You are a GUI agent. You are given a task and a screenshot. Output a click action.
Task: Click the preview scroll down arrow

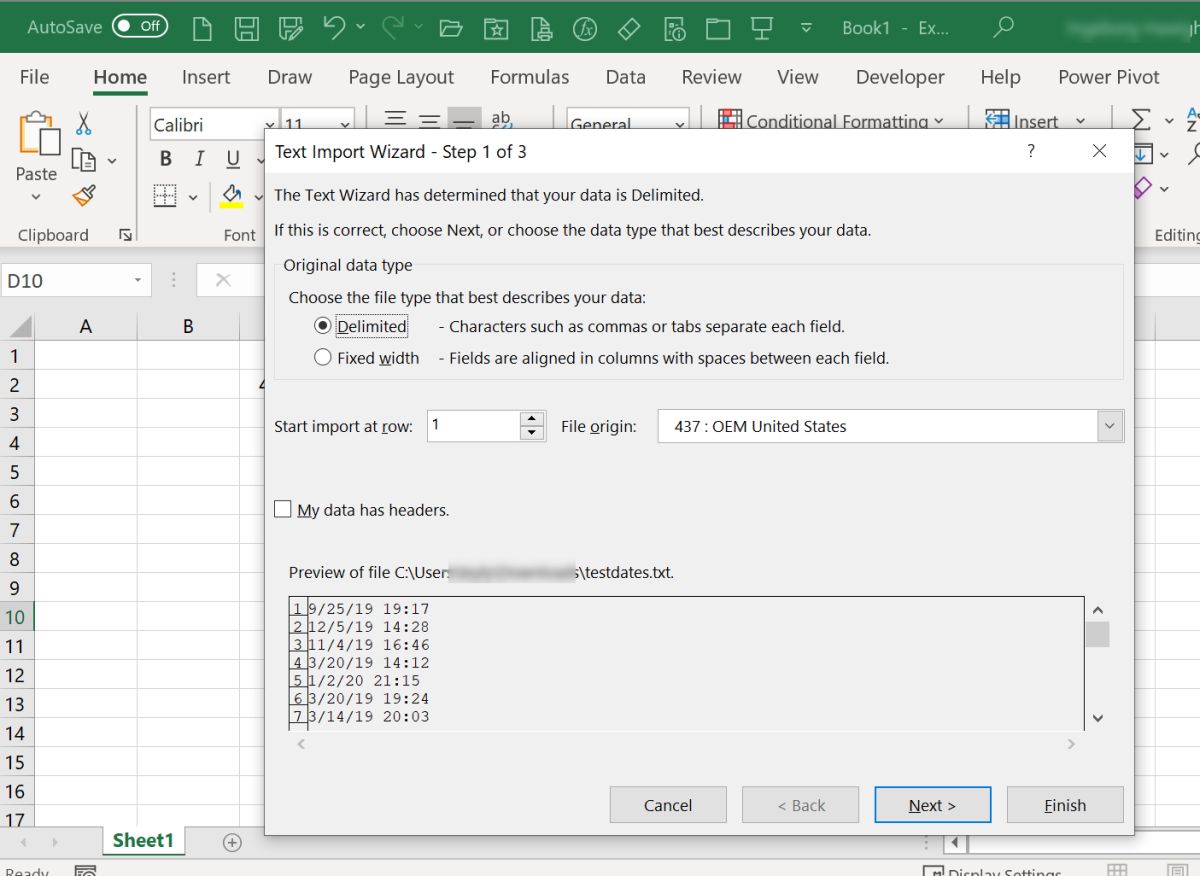click(x=1097, y=718)
